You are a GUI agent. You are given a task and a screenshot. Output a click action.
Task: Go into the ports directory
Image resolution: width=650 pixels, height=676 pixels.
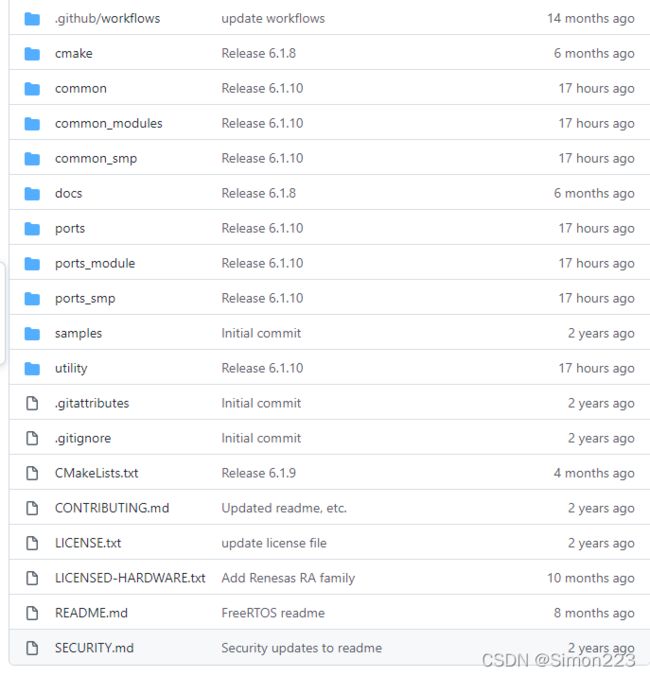[x=70, y=228]
